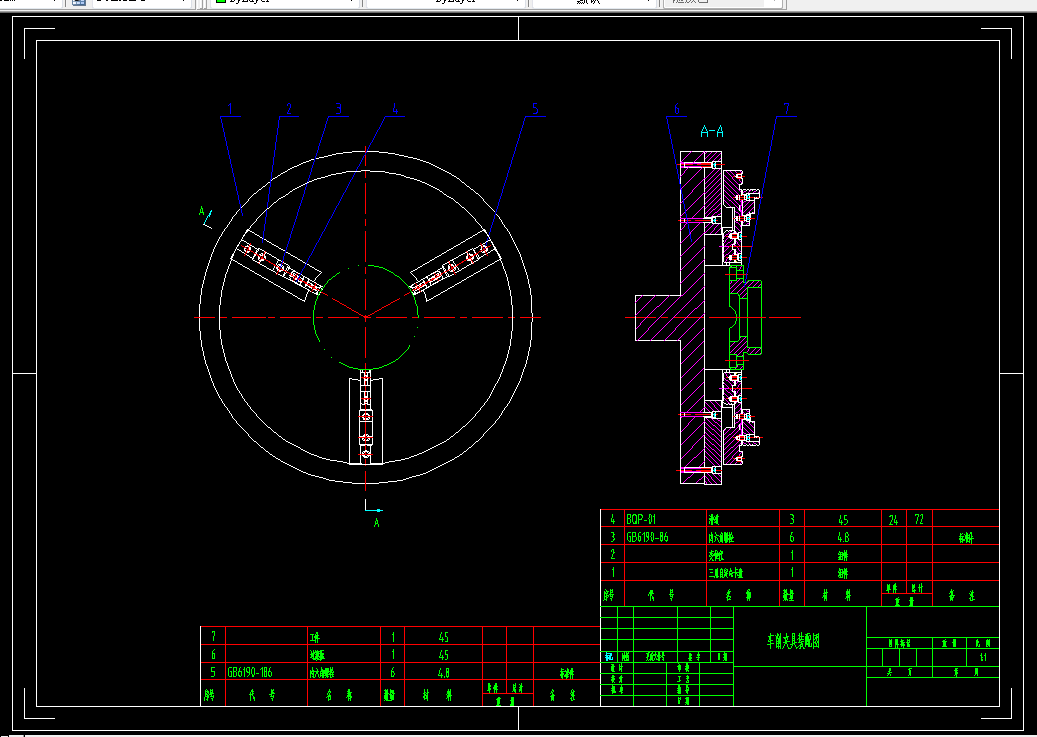The image size is (1037, 737).
Task: Click value 4.8 in the GB6190-86 row
Action: (843, 538)
